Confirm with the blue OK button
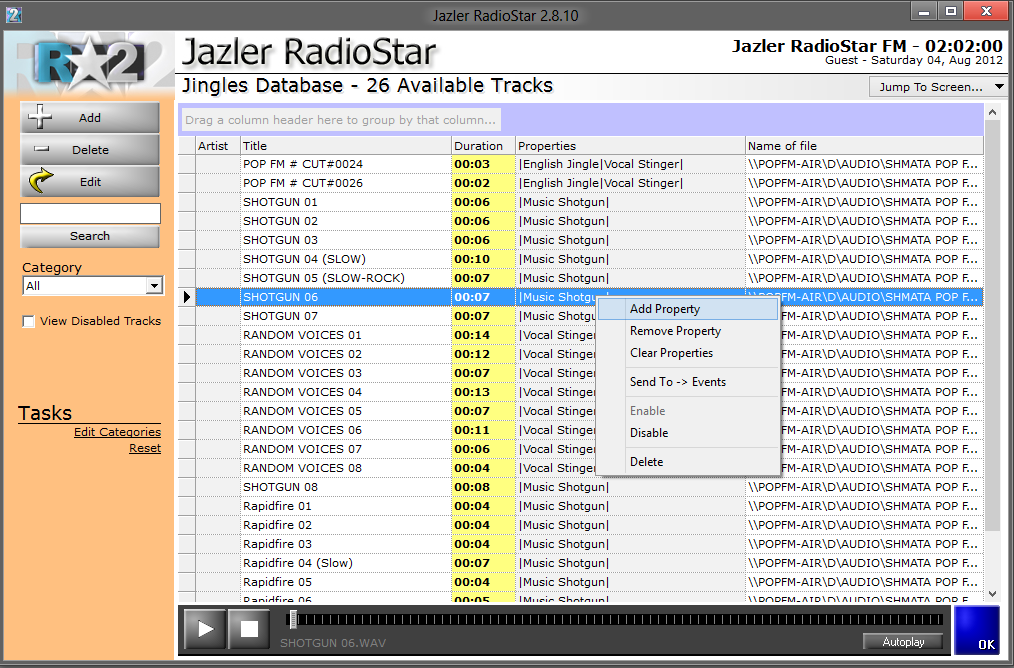Image resolution: width=1014 pixels, height=668 pixels. click(x=977, y=629)
